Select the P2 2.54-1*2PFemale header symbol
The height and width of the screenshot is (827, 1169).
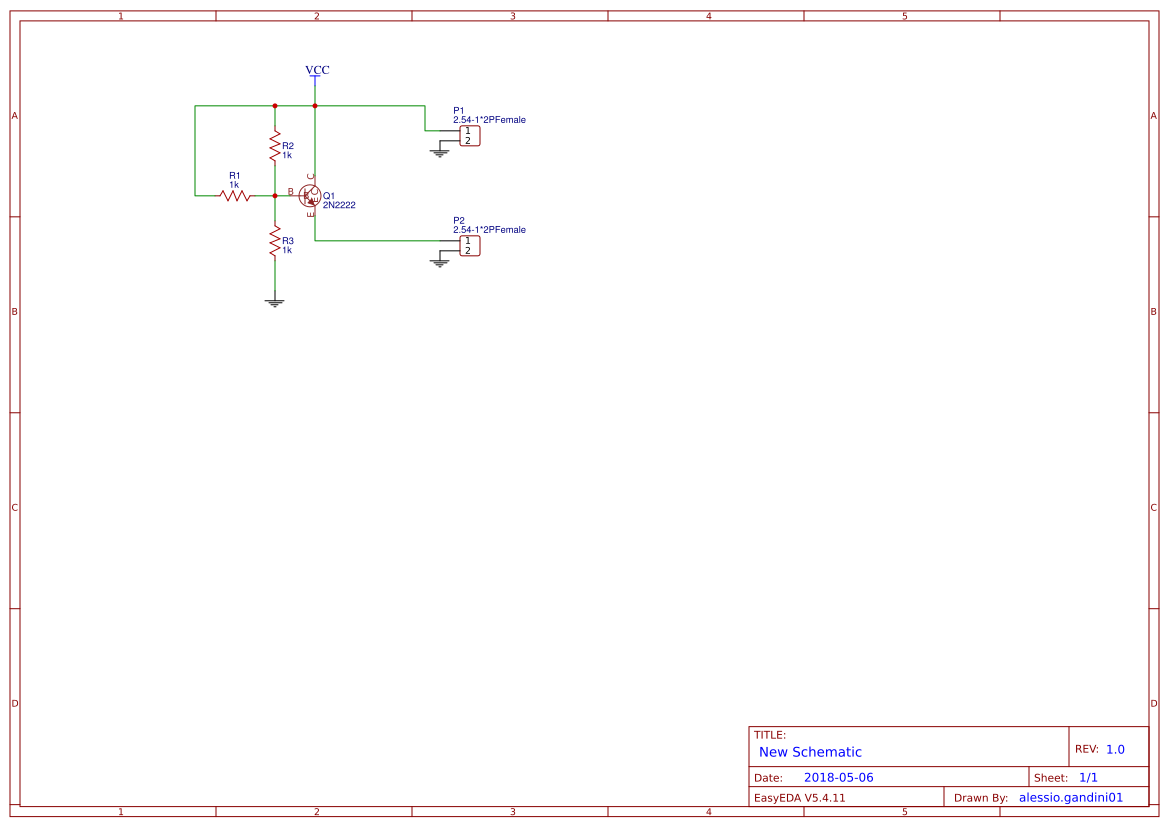tap(470, 245)
